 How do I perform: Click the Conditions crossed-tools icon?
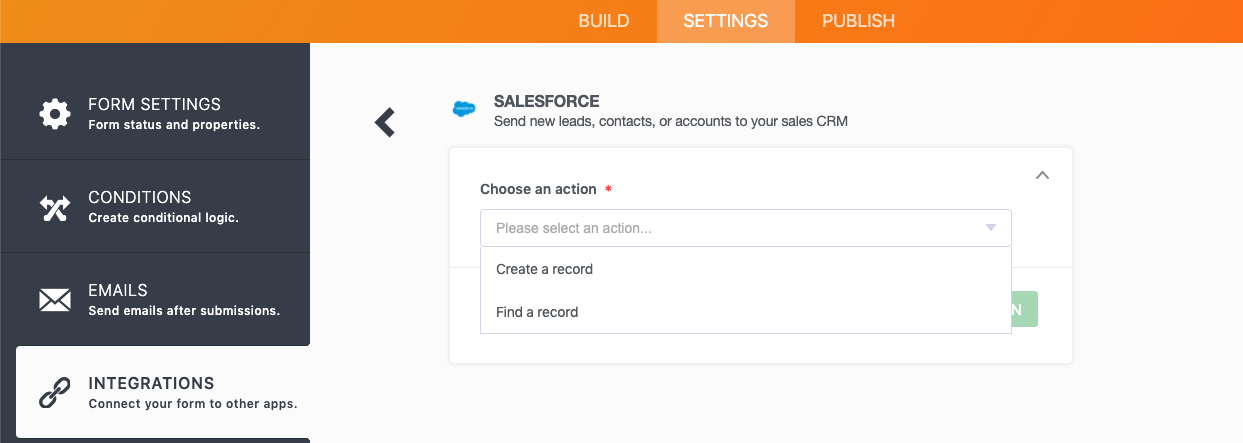54,207
